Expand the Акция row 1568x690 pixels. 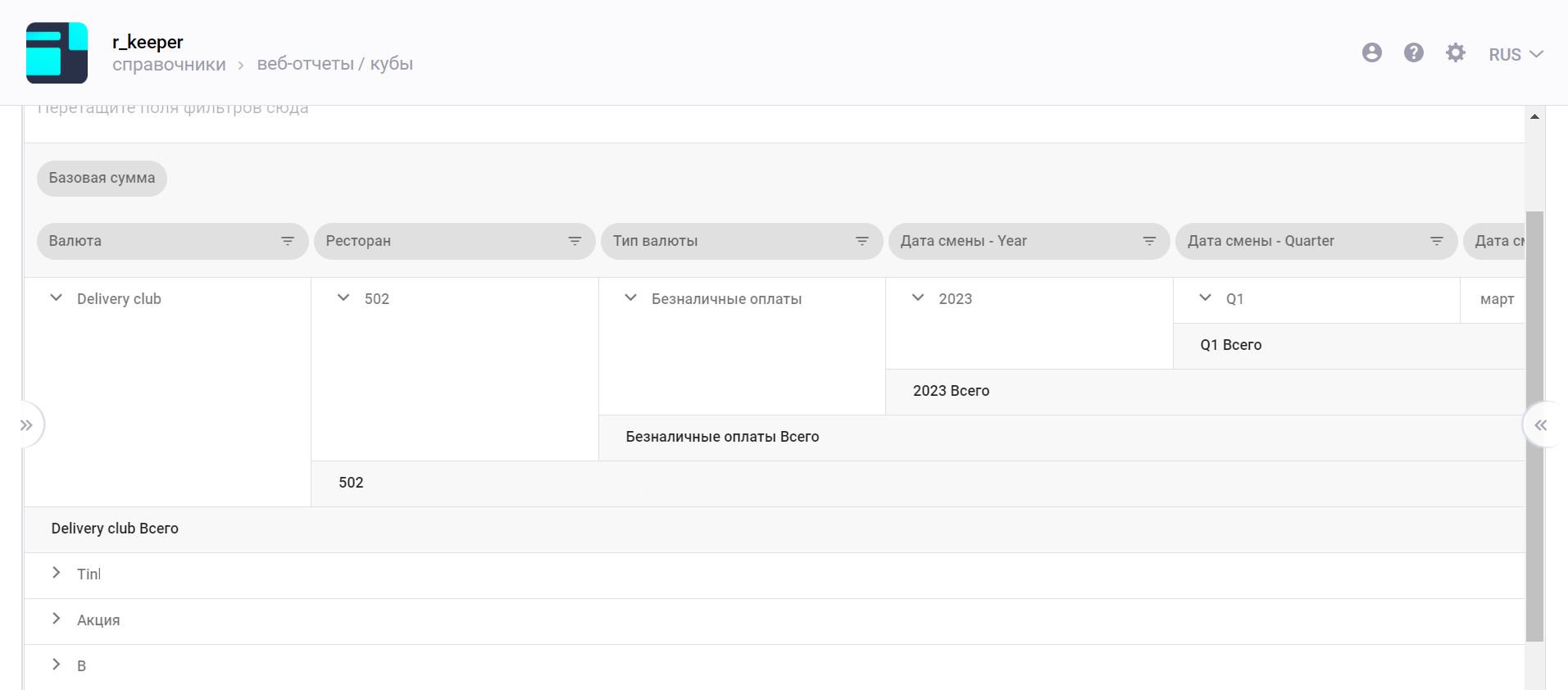pos(57,619)
